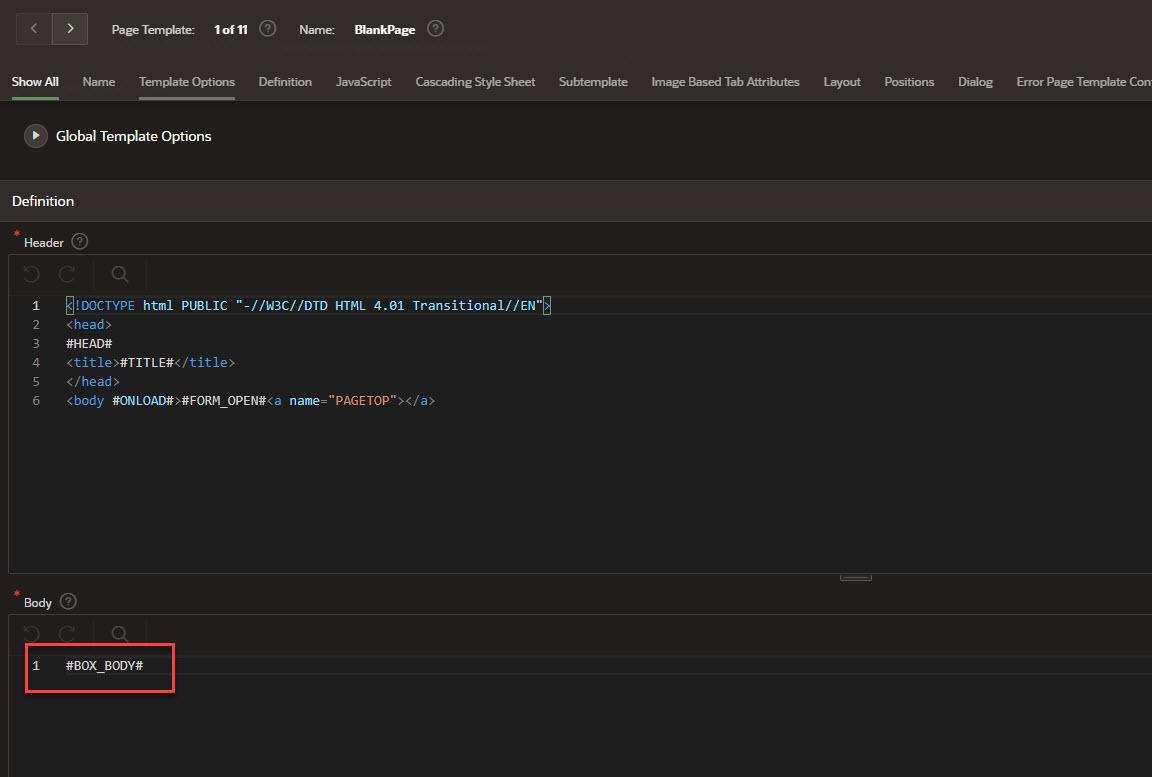Go to next page template arrow
Viewport: 1152px width, 777px height.
coord(70,29)
